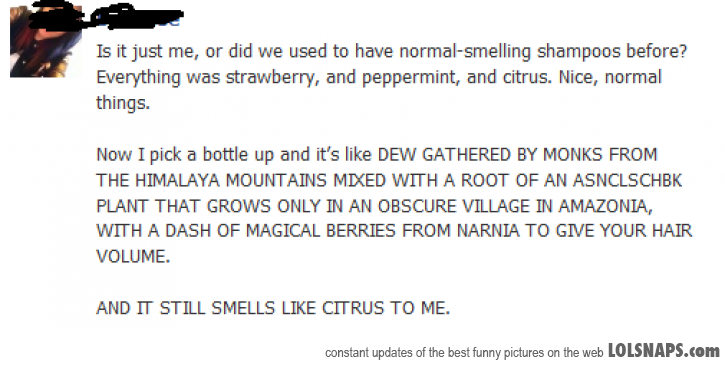Click the word 'VOLUME.' in the post
The height and width of the screenshot is (370, 725).
coord(133,256)
